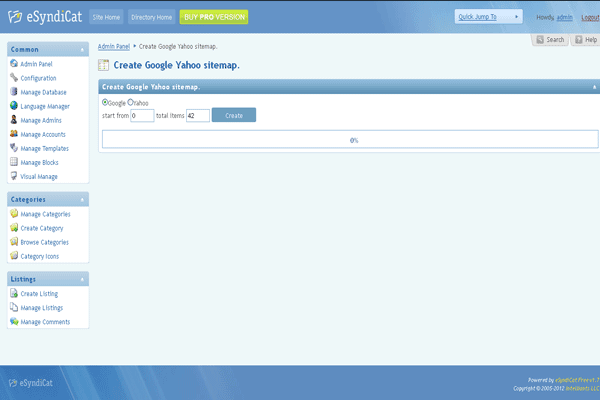Click the Admin Panel sidebar icon
Screen dimensions: 600x400
(13, 64)
